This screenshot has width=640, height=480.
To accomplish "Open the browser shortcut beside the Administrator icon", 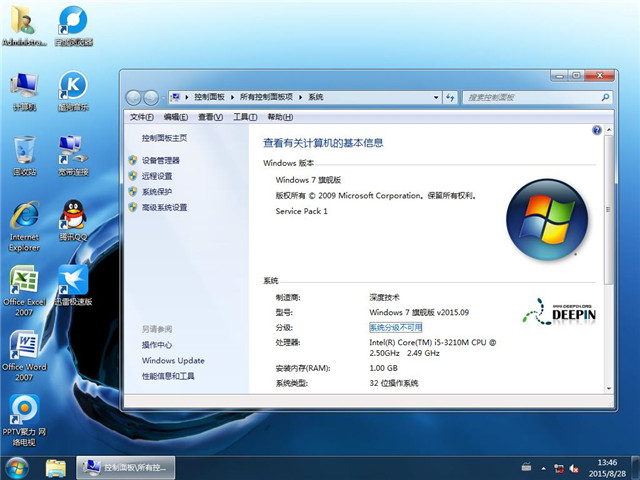I will point(73,25).
